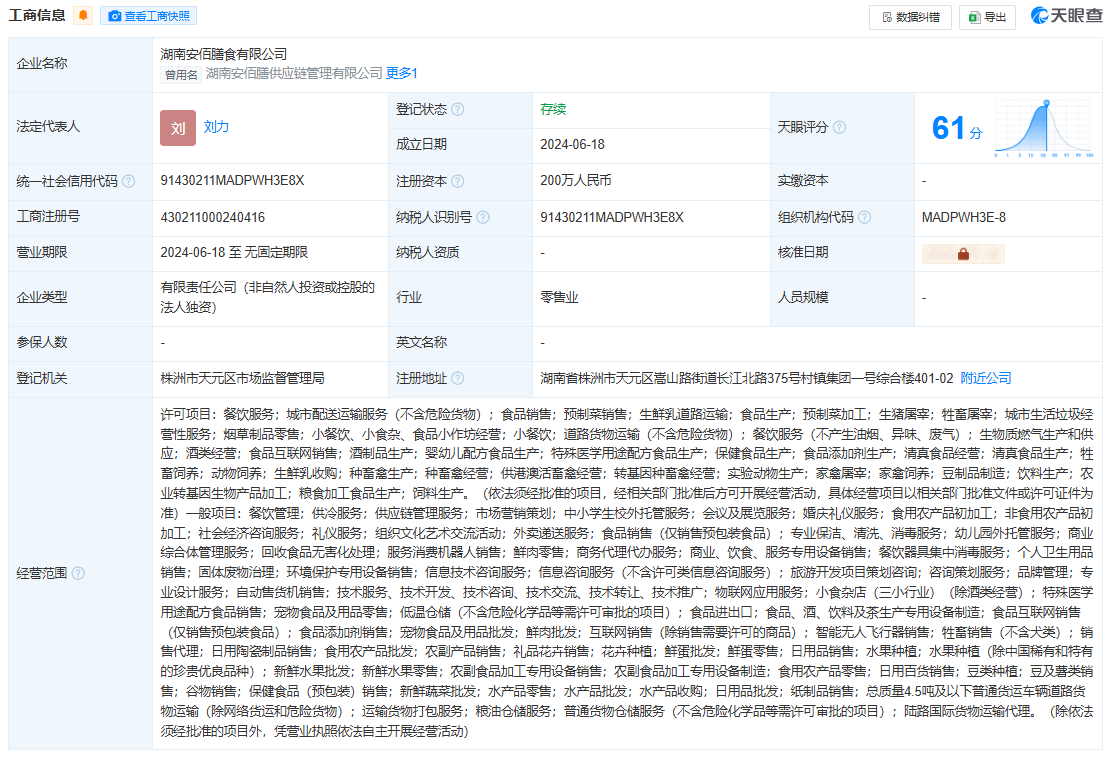Click help icon beside 经营范围

(x=78, y=573)
